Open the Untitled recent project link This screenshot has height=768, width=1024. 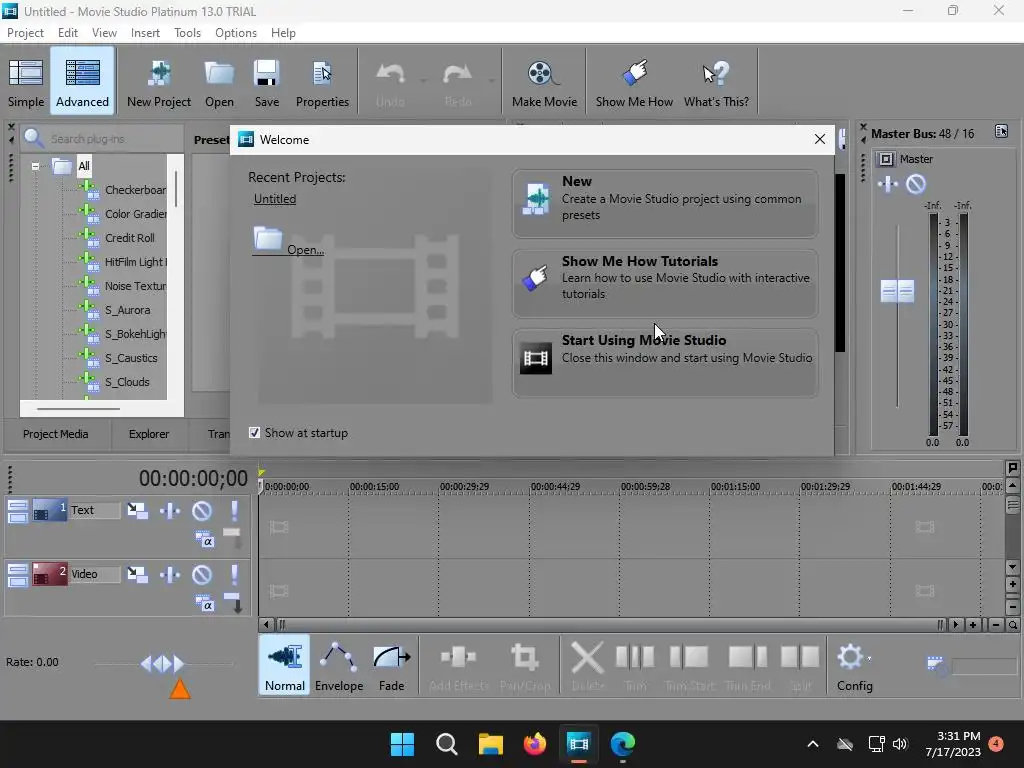click(x=275, y=199)
